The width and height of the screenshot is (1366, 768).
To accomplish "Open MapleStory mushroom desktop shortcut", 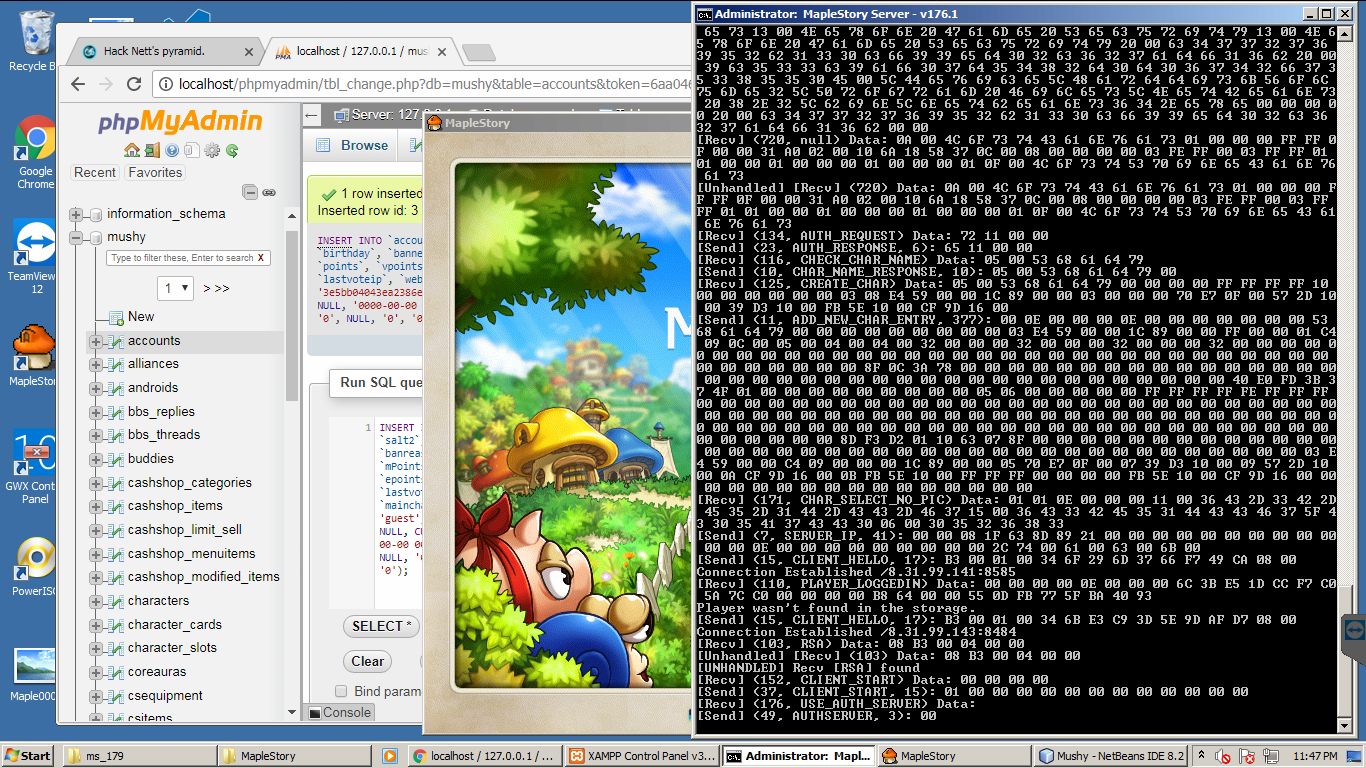I will (36, 355).
